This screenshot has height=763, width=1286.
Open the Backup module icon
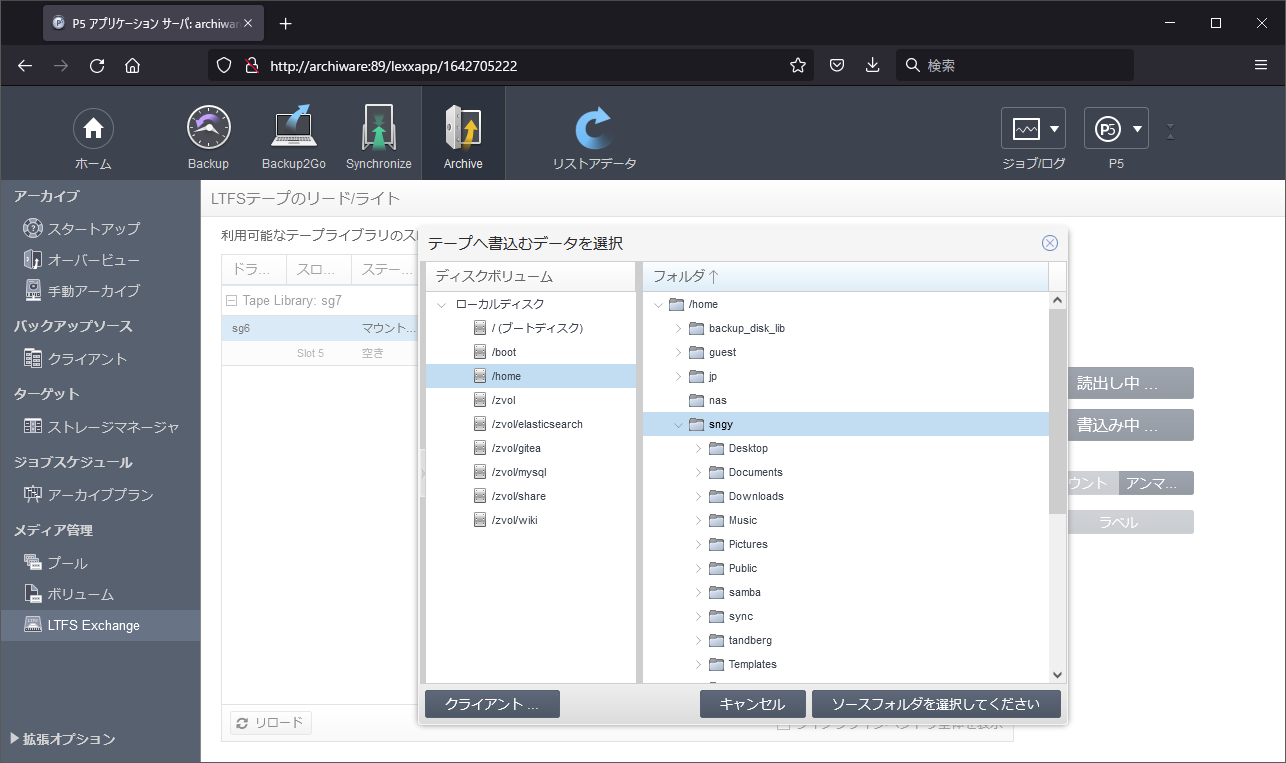pos(208,128)
